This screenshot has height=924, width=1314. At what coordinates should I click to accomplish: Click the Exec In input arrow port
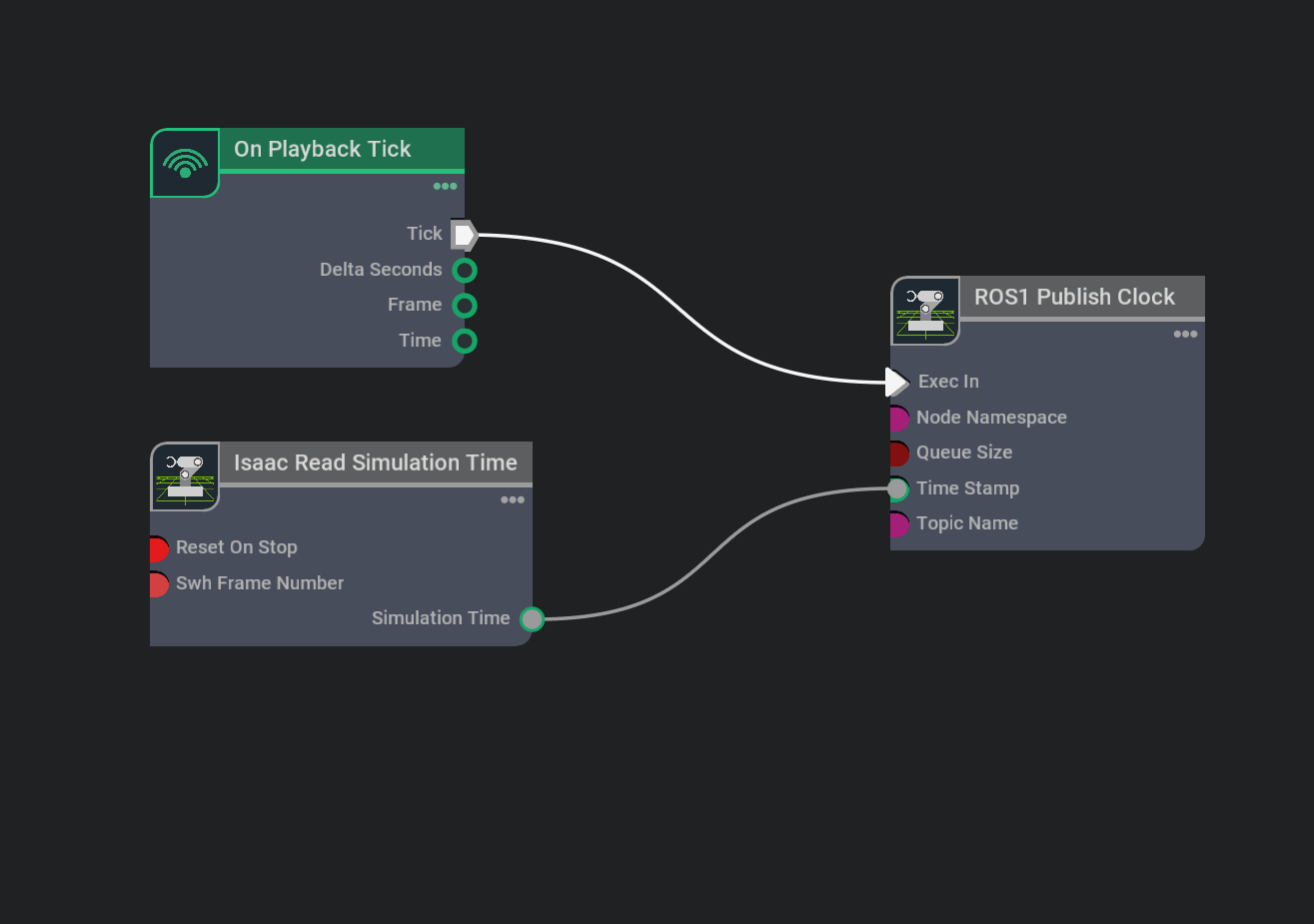pos(896,382)
